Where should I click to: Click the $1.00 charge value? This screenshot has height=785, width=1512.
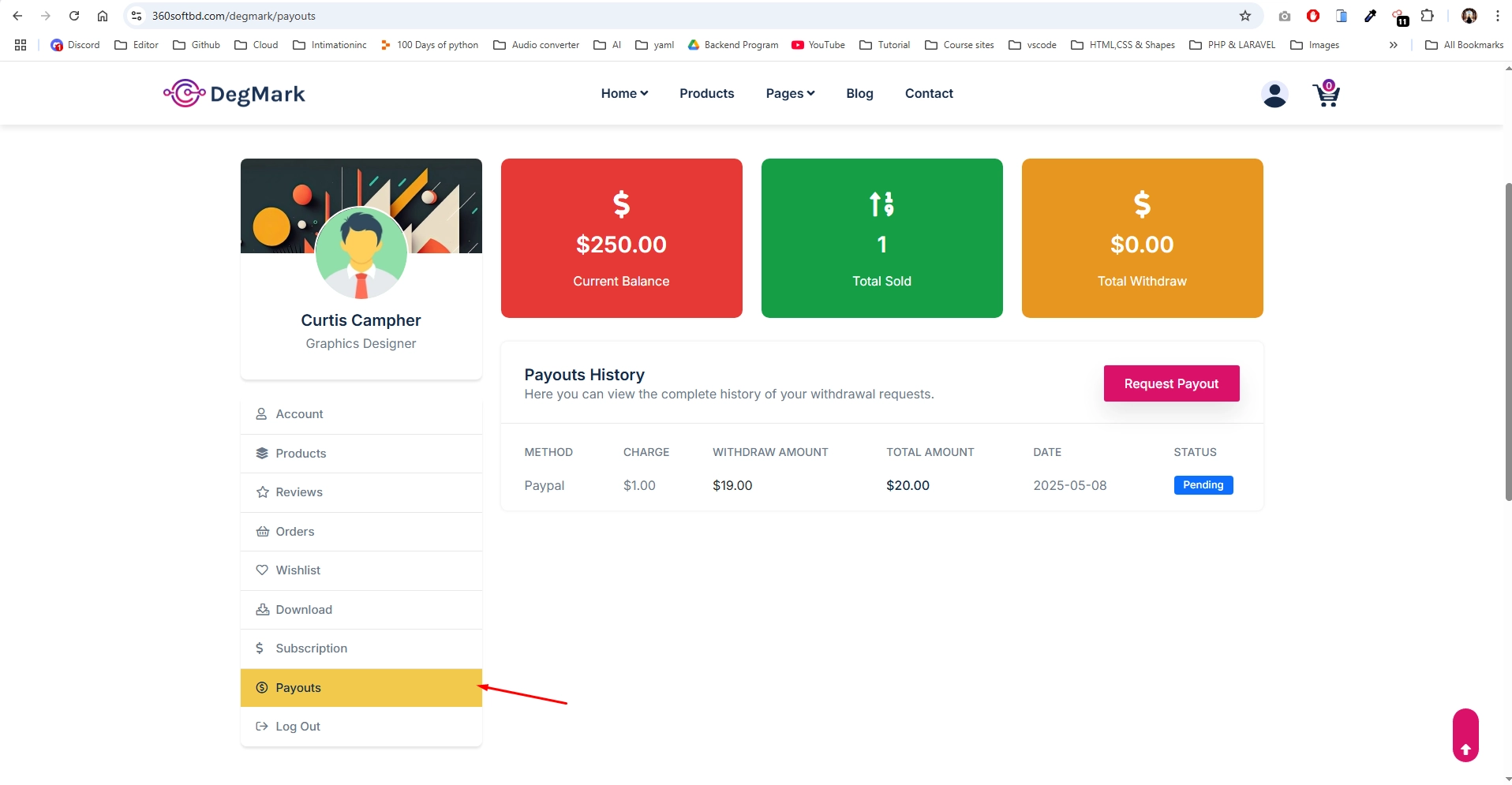click(x=639, y=485)
